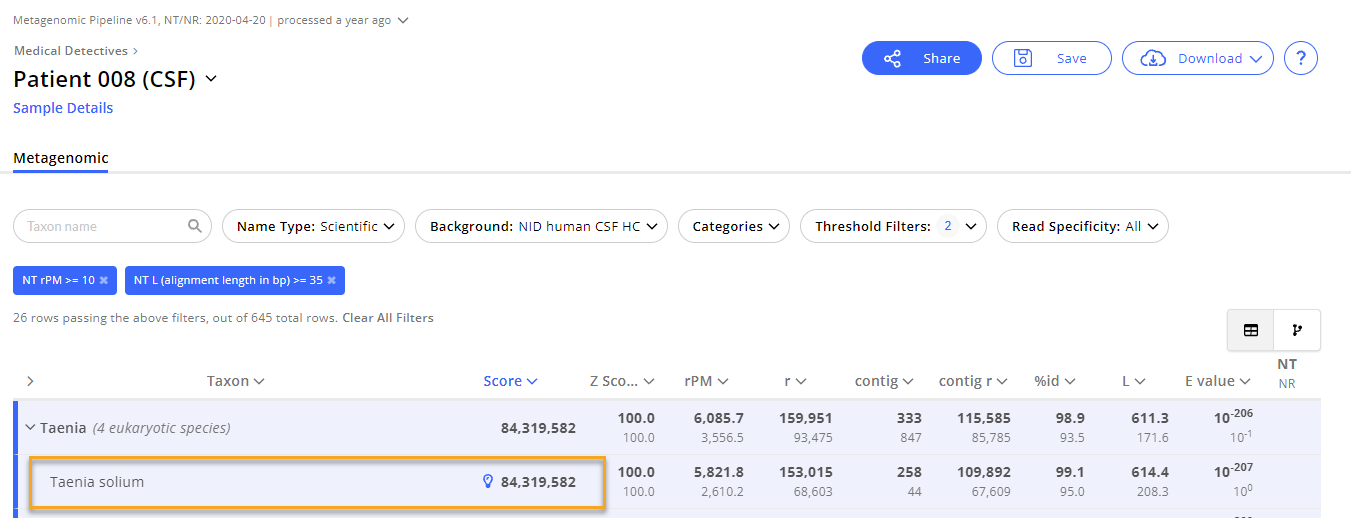Click Taenia solium r value 153,015
The width and height of the screenshot is (1351, 518).
click(x=805, y=472)
